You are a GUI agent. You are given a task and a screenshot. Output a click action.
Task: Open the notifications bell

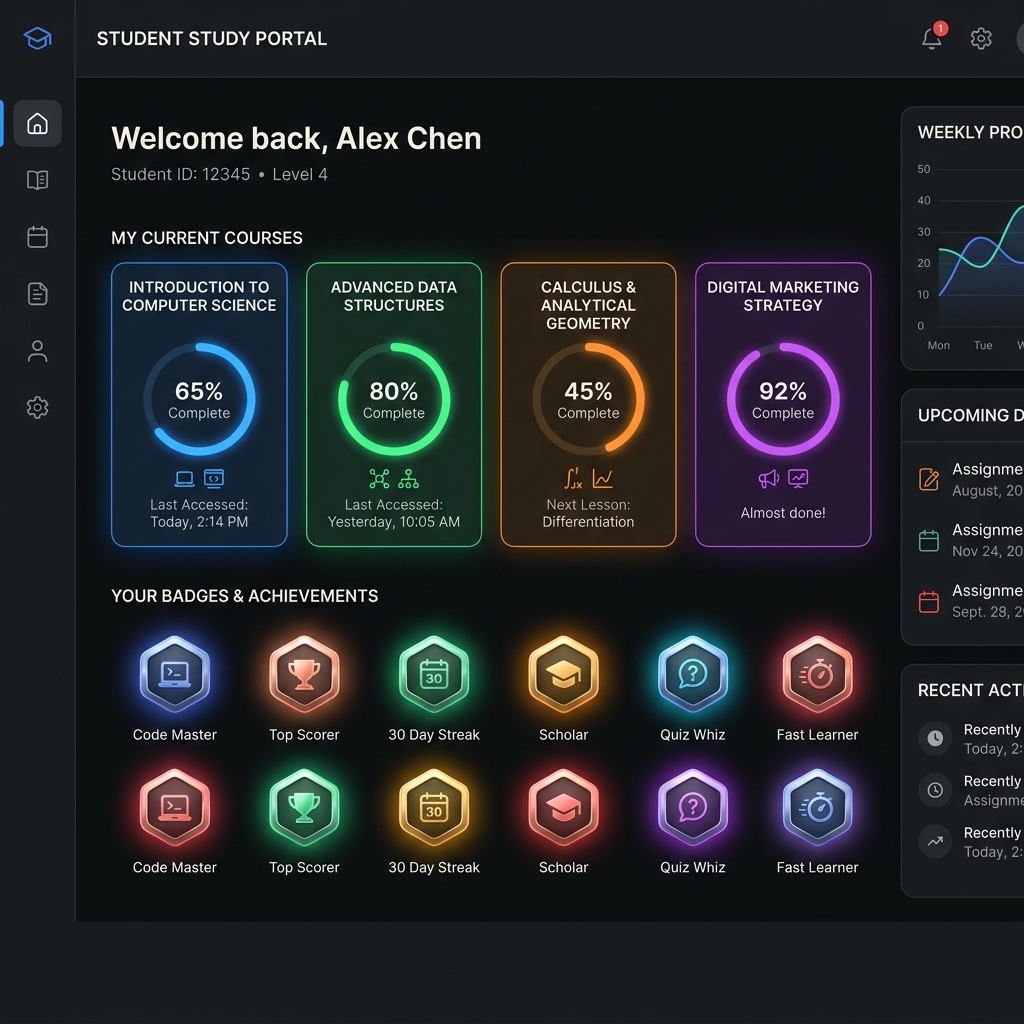[933, 38]
